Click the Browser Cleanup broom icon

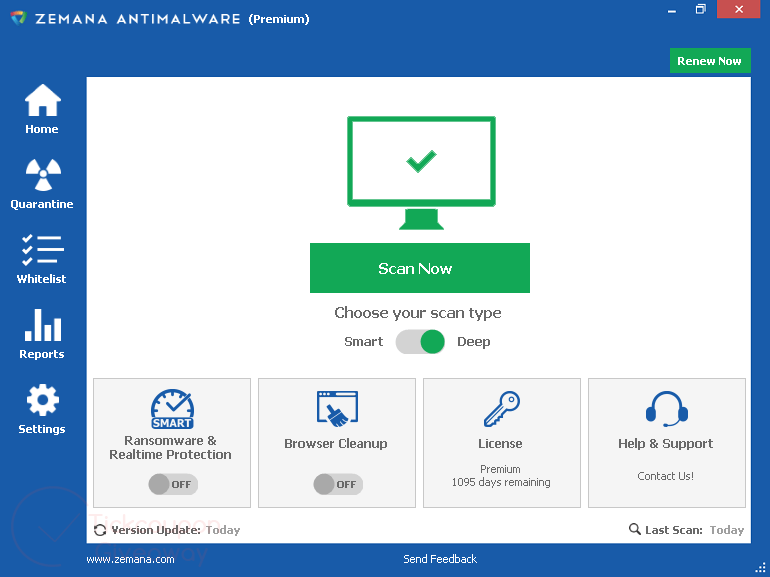click(x=337, y=409)
